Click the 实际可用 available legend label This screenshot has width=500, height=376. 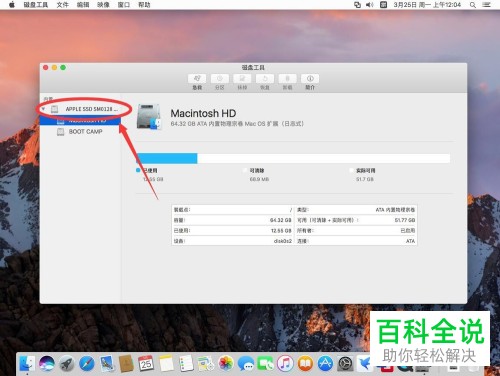coord(365,170)
